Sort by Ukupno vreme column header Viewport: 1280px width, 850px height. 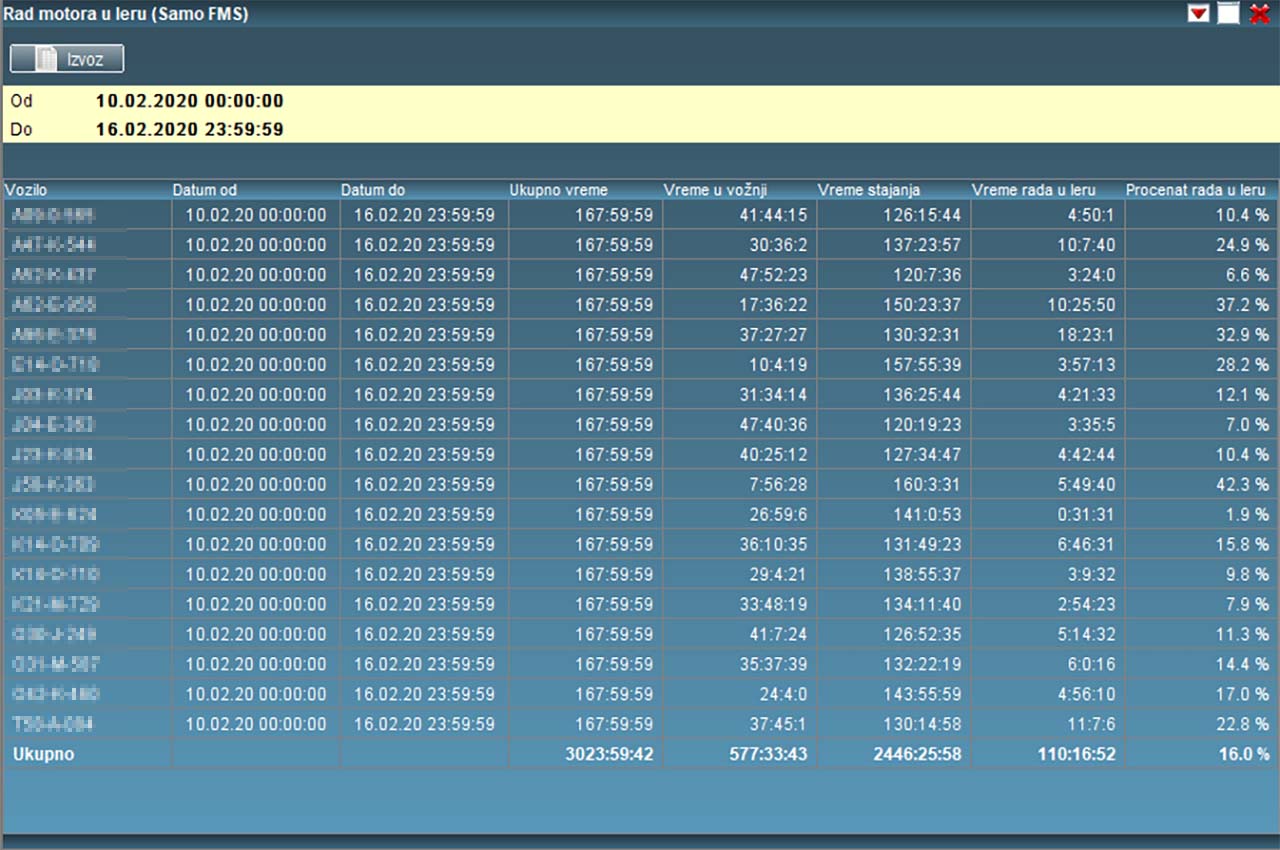(558, 190)
